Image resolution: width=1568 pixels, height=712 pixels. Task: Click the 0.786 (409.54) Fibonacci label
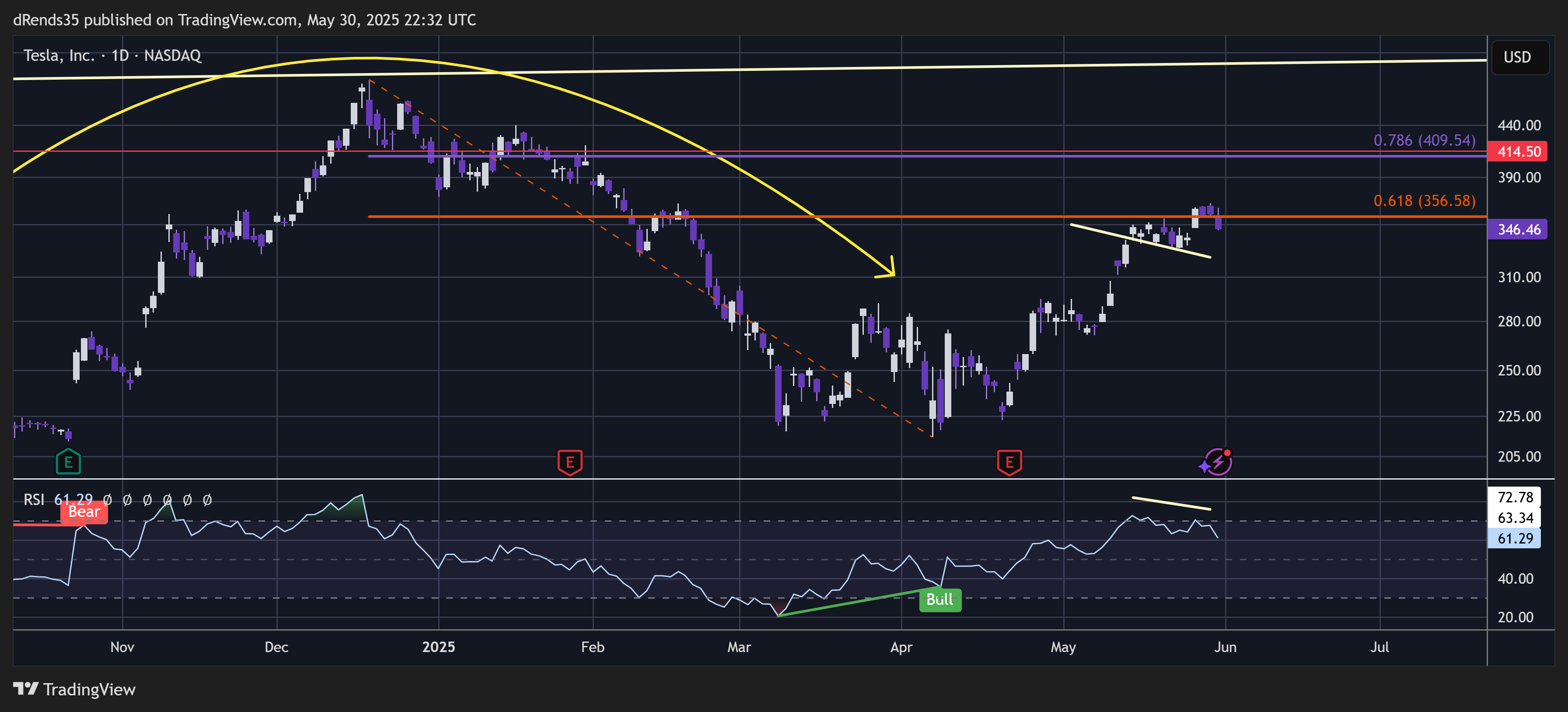coord(1425,140)
